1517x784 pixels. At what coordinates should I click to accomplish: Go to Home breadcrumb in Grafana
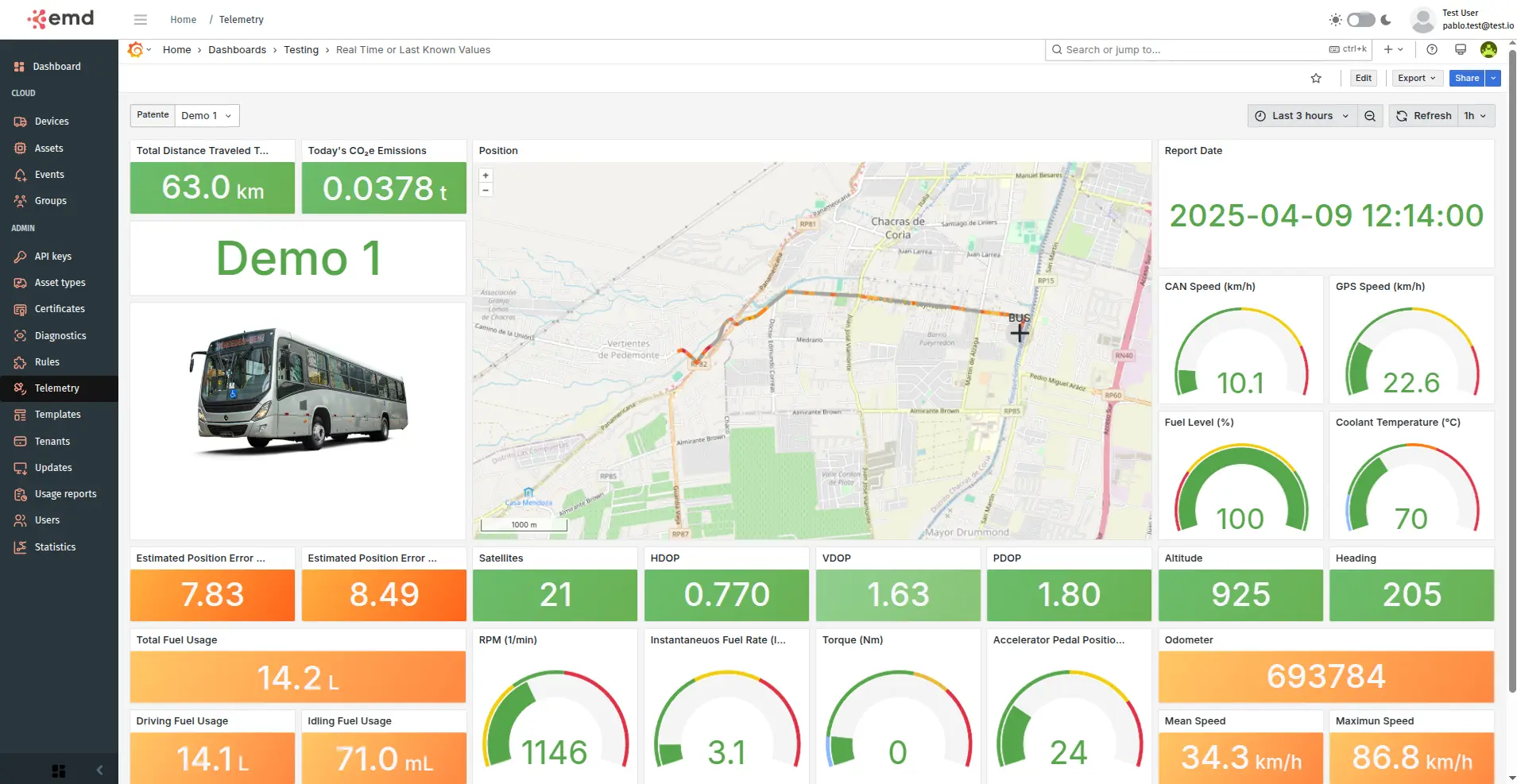click(x=177, y=50)
